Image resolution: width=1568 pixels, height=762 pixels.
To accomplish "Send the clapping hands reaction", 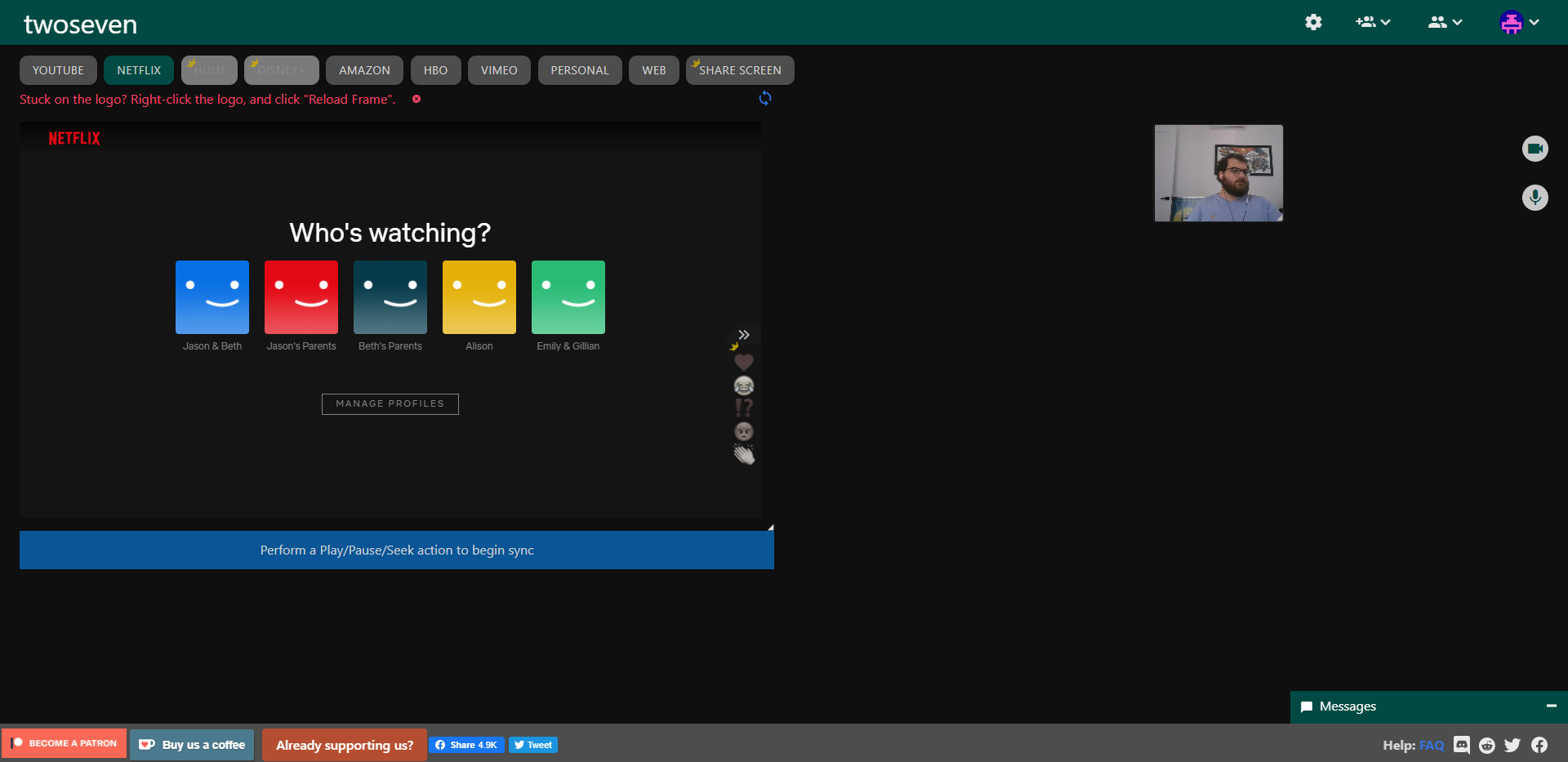I will click(x=744, y=455).
